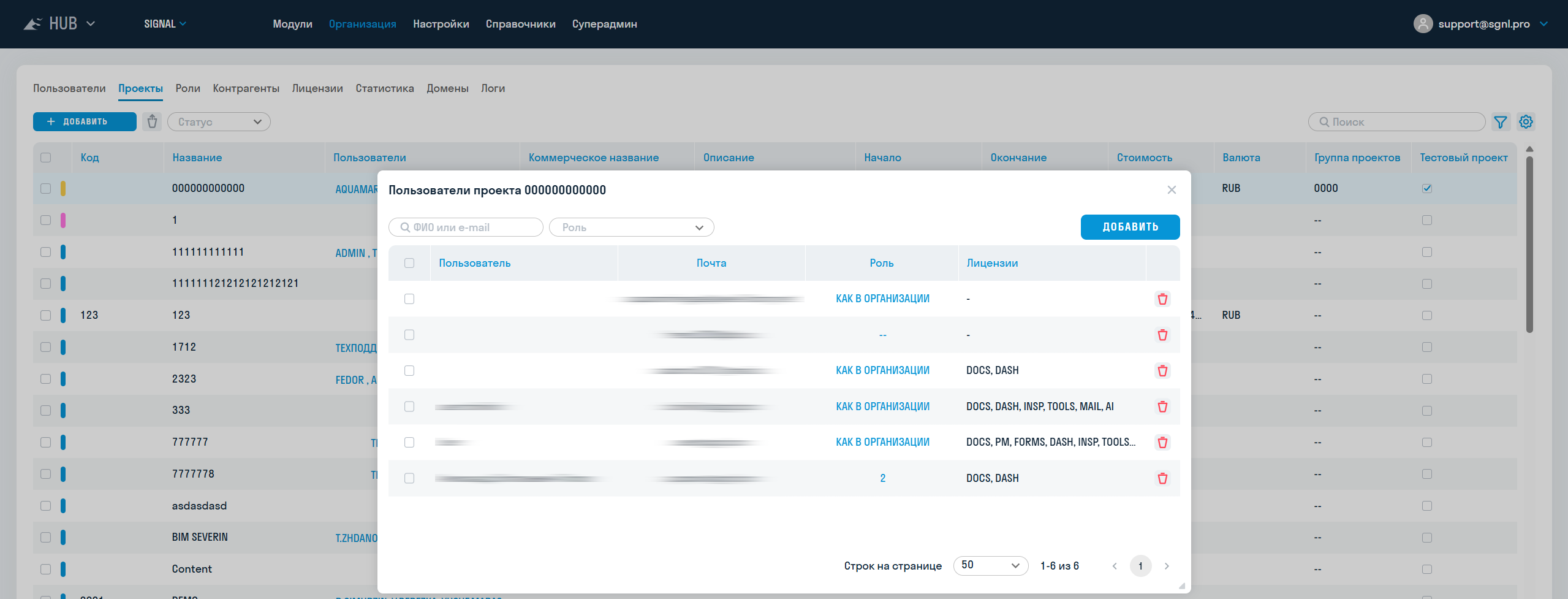Open the filter funnel icon
Screen dimensions: 1568x599
click(1500, 122)
